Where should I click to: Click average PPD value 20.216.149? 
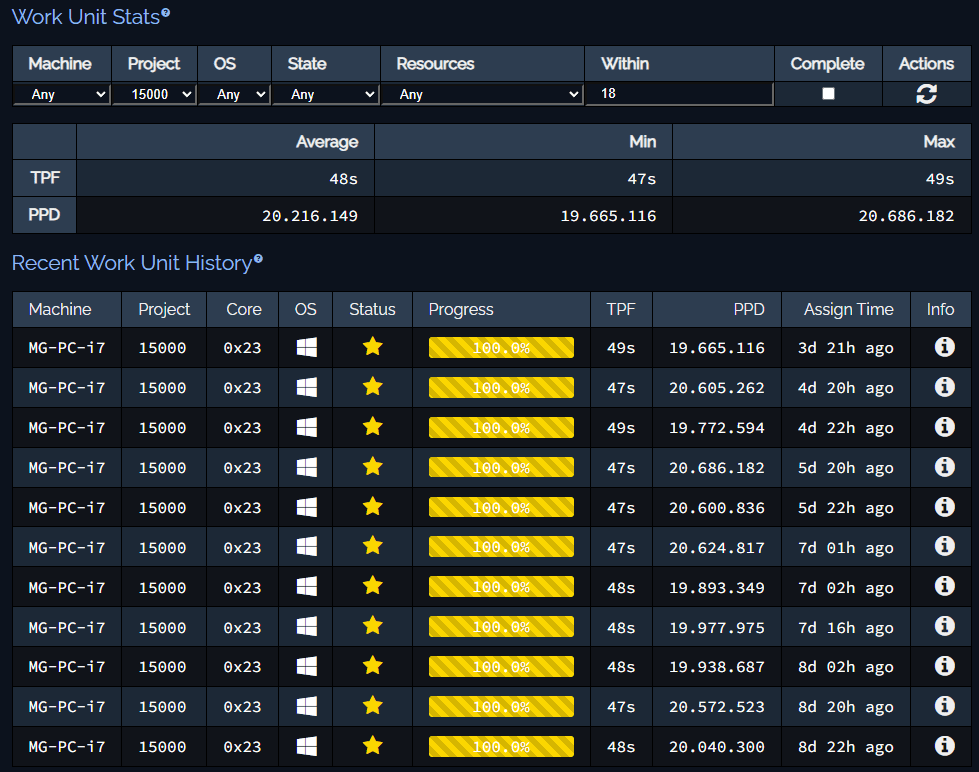310,216
